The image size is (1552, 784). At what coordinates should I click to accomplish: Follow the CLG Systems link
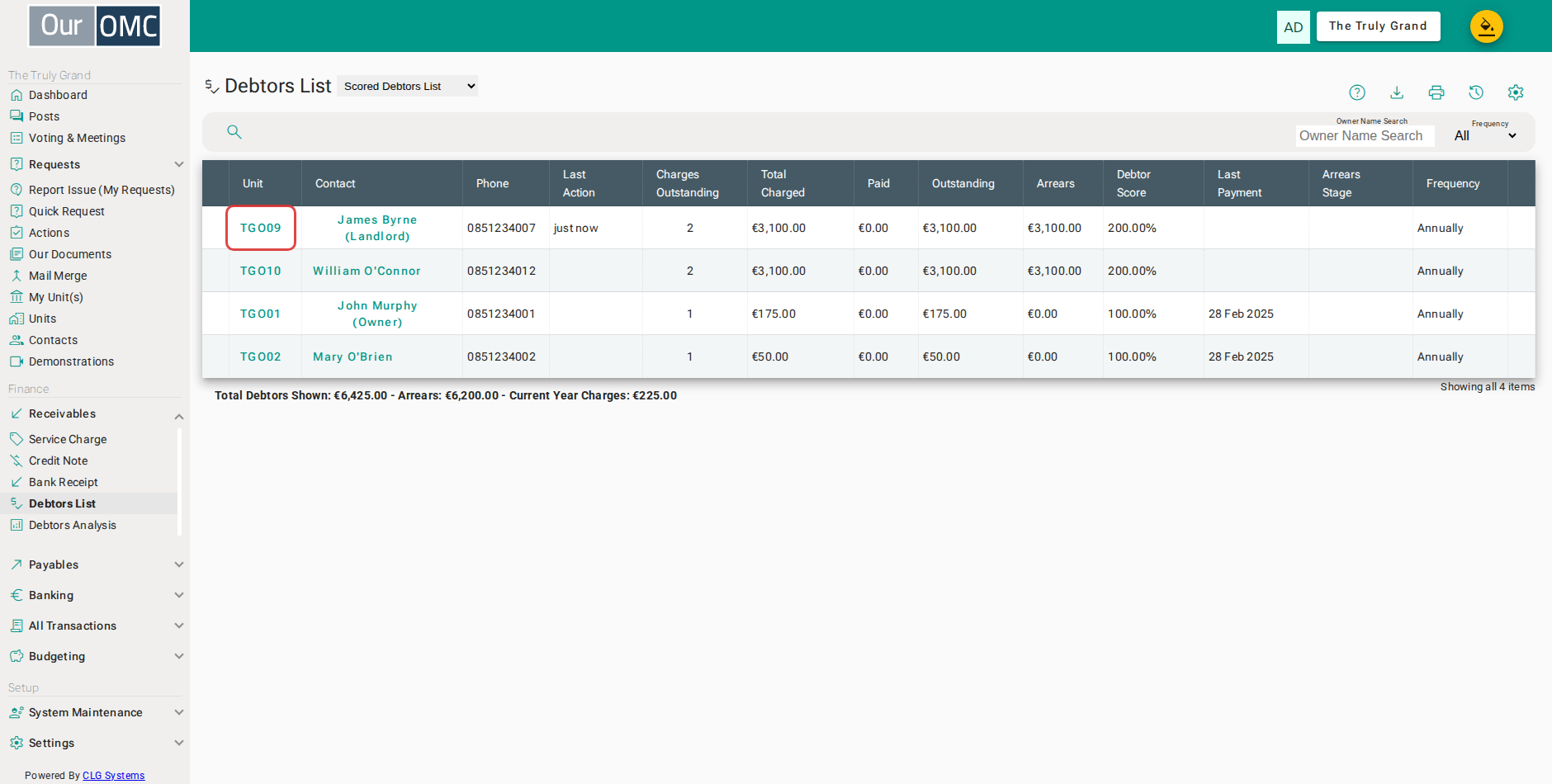pyautogui.click(x=114, y=776)
